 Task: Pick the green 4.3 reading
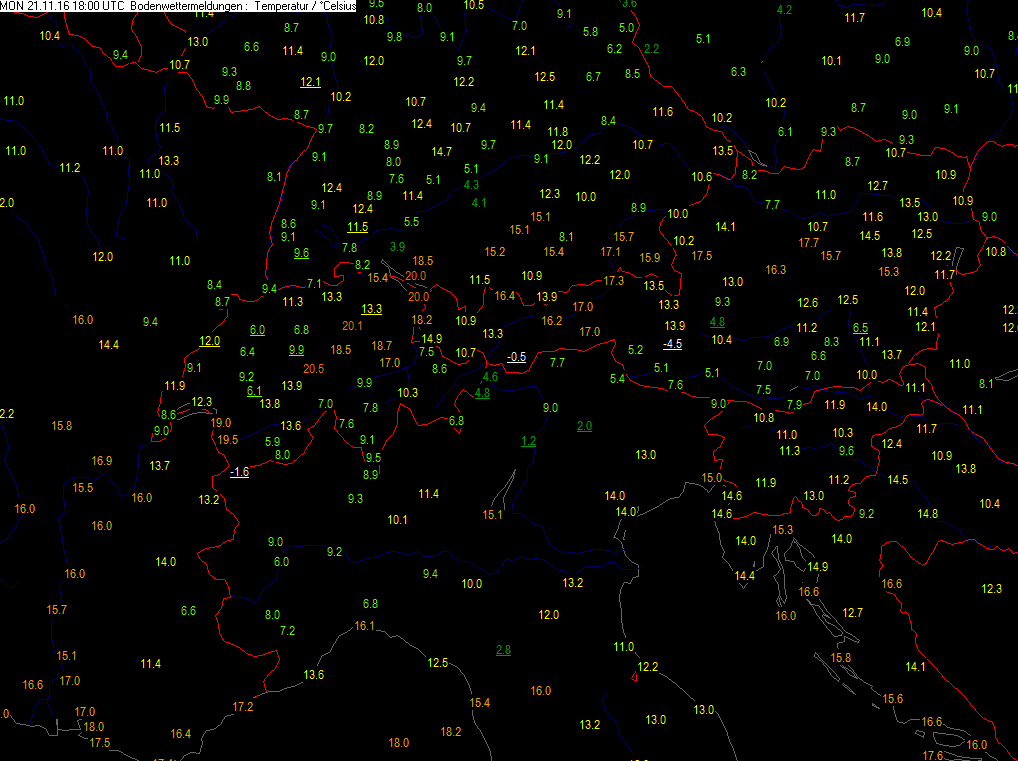click(x=471, y=185)
